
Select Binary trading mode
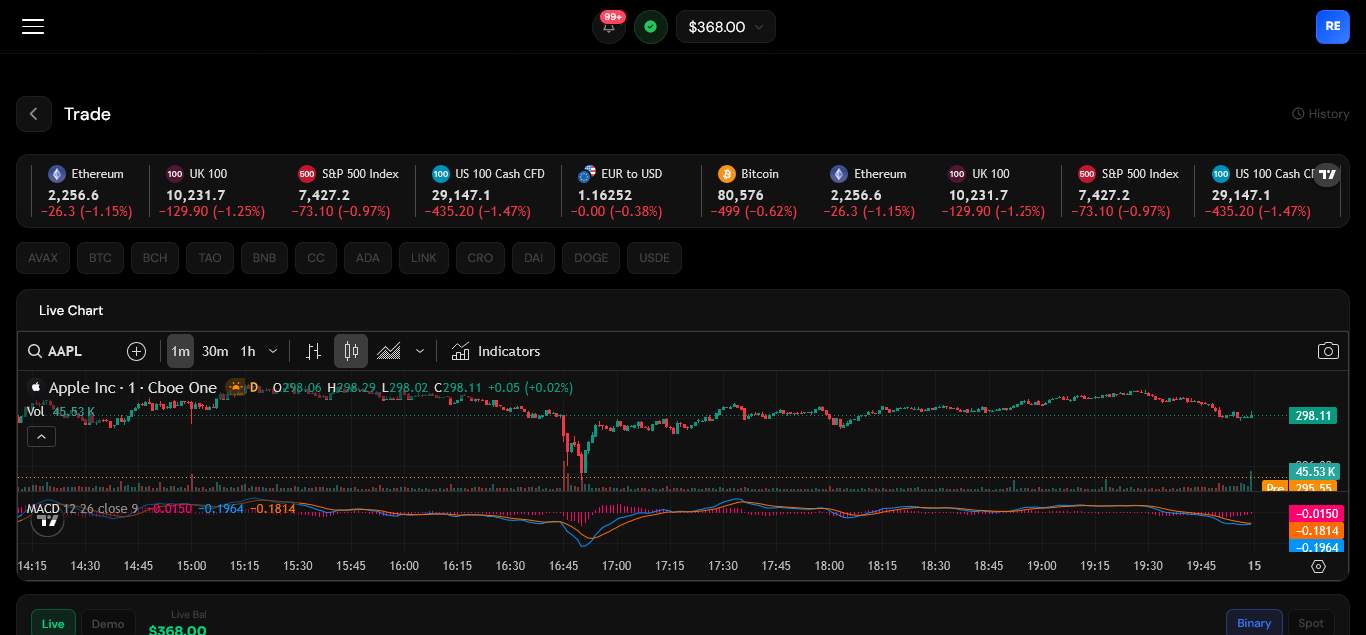[1254, 623]
